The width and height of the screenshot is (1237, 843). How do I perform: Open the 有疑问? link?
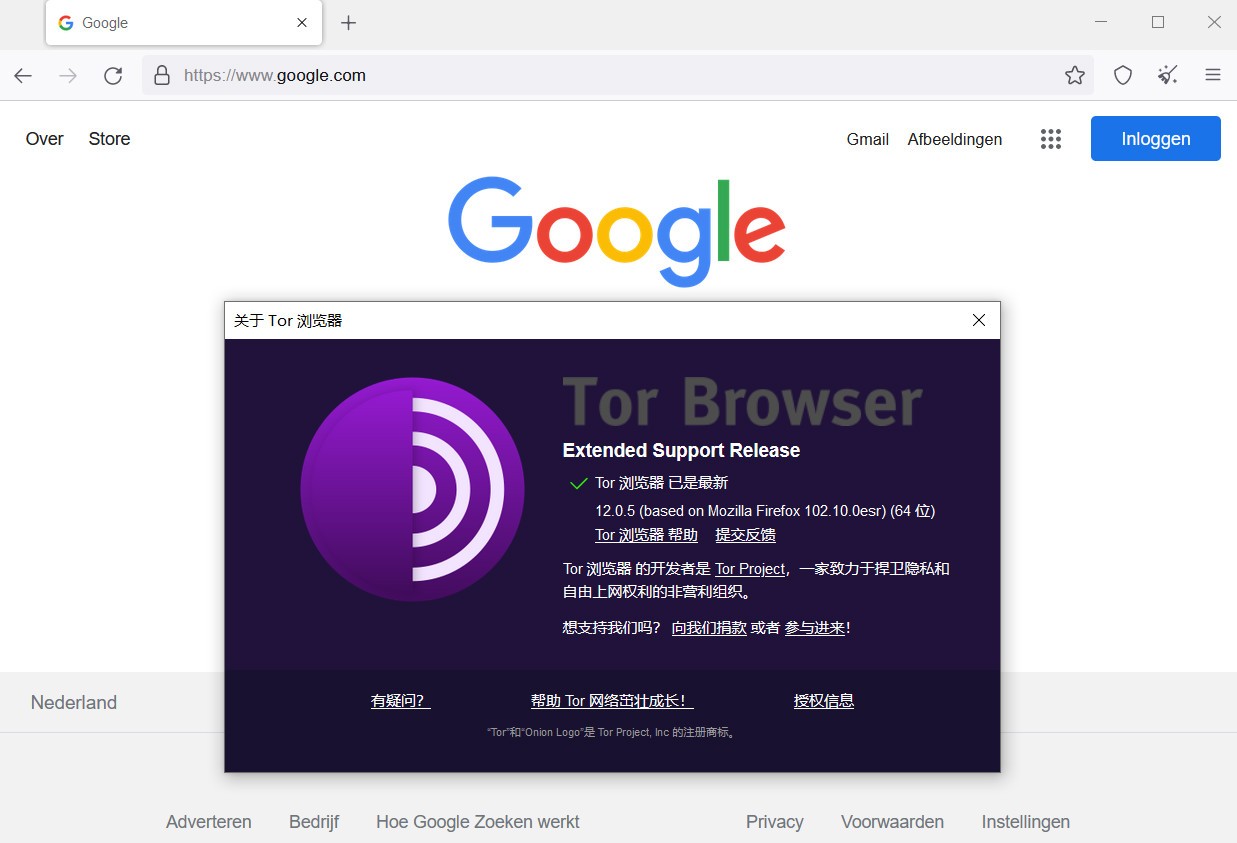coord(401,701)
